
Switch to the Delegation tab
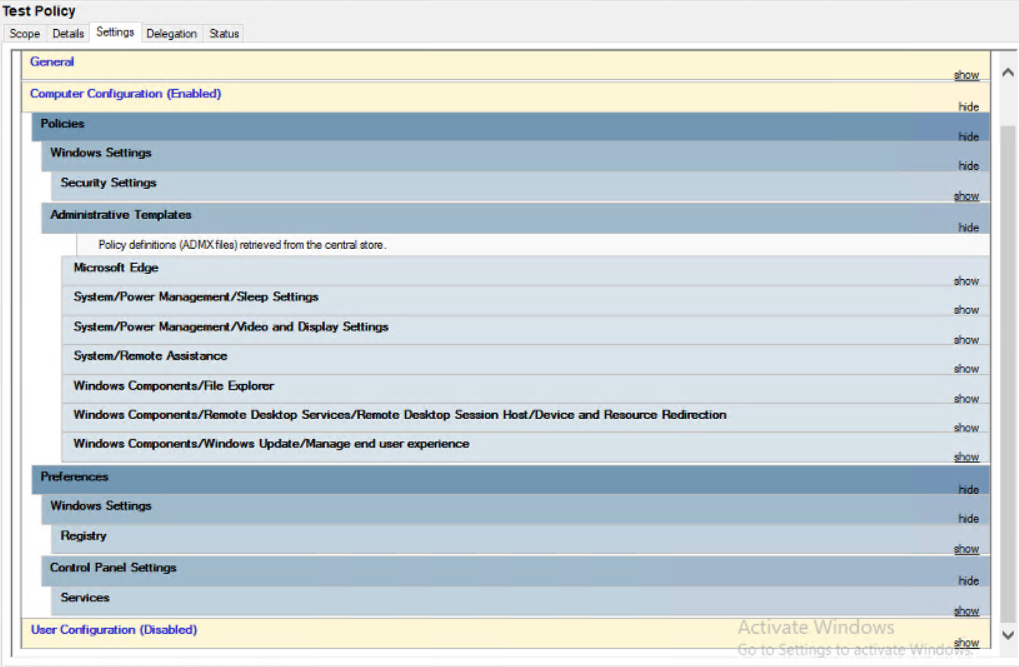click(171, 33)
